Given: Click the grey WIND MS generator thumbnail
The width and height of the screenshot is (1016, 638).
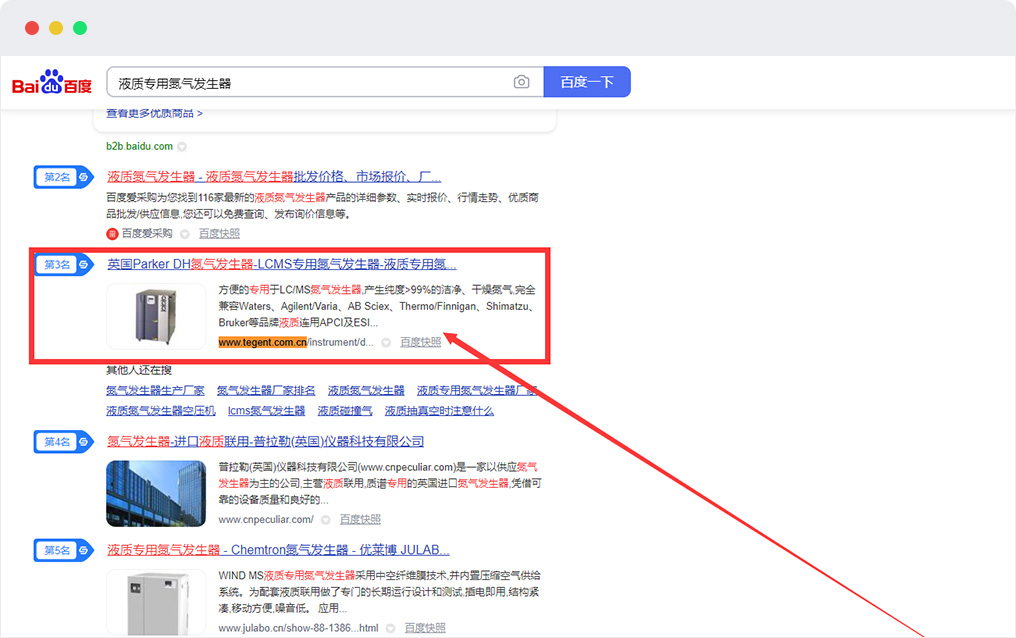Looking at the screenshot, I should [x=156, y=602].
